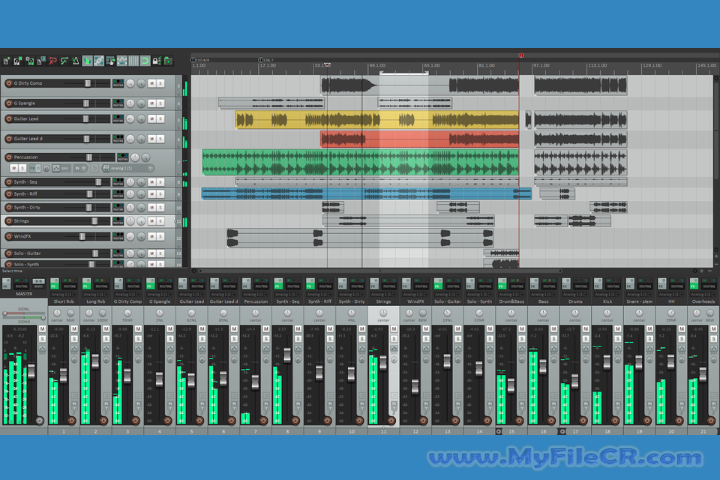Toggle mute on the G Spangle track
720x480 pixels.
[151, 103]
